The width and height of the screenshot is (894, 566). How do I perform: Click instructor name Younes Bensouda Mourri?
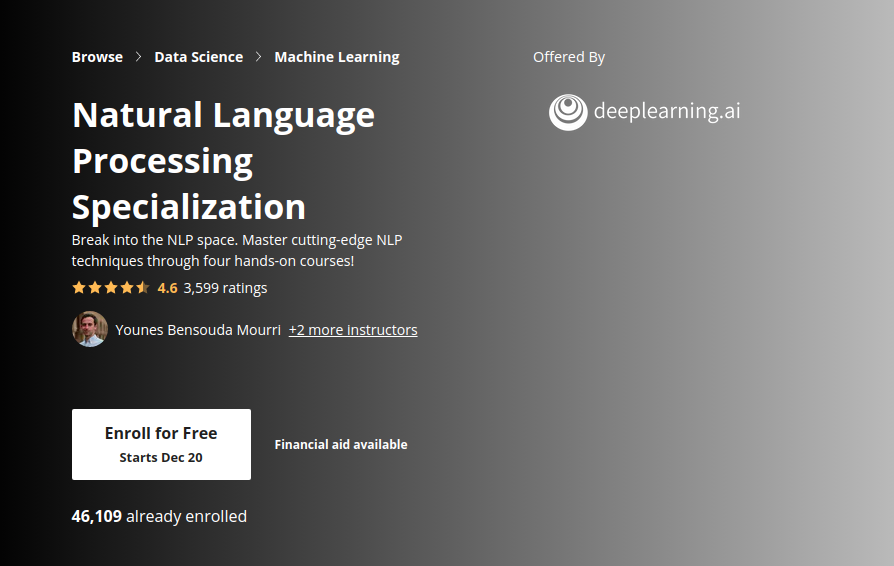tap(198, 330)
